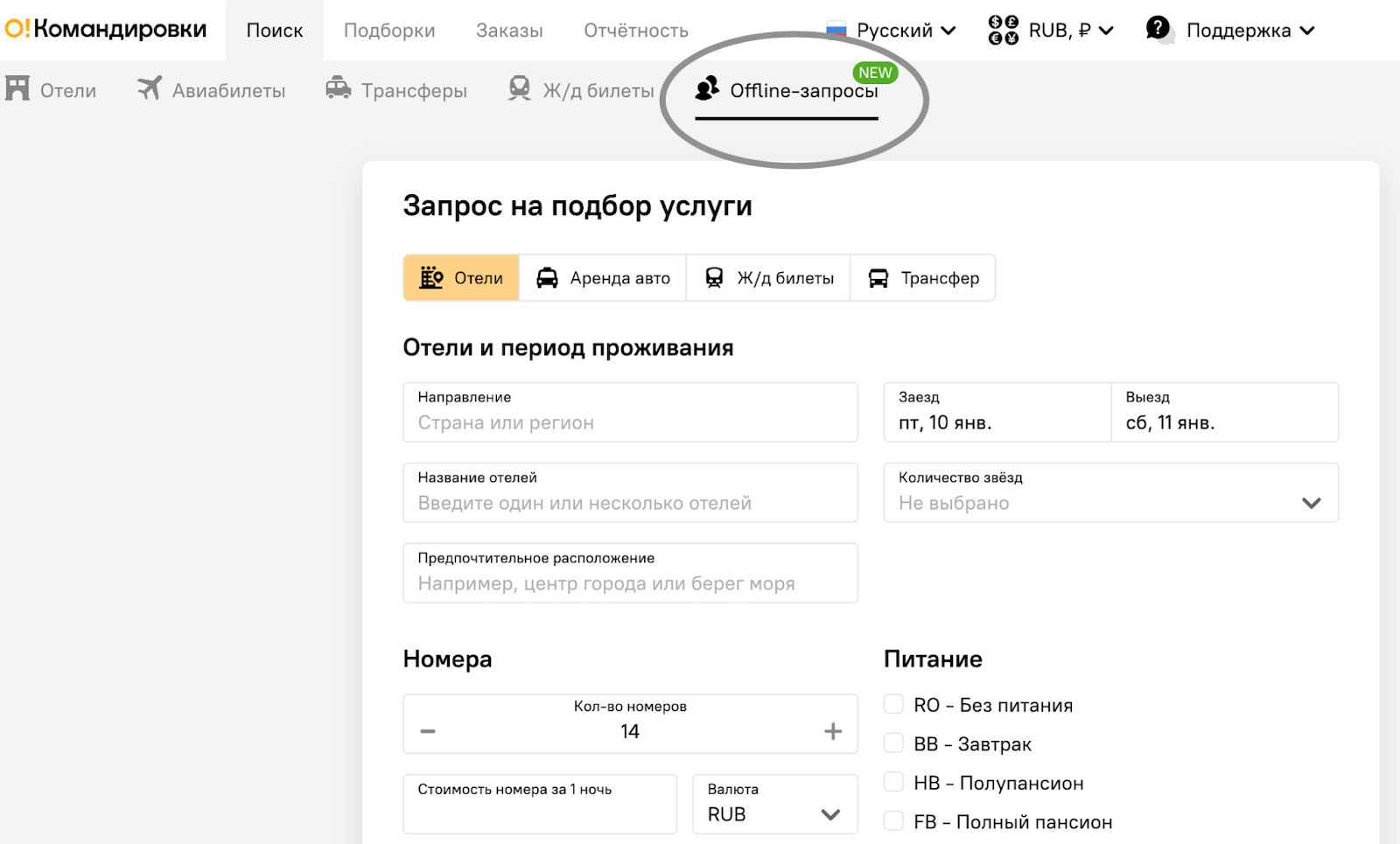This screenshot has width=1400, height=844.
Task: Open the Валюта RUB dropdown
Action: pos(775,804)
